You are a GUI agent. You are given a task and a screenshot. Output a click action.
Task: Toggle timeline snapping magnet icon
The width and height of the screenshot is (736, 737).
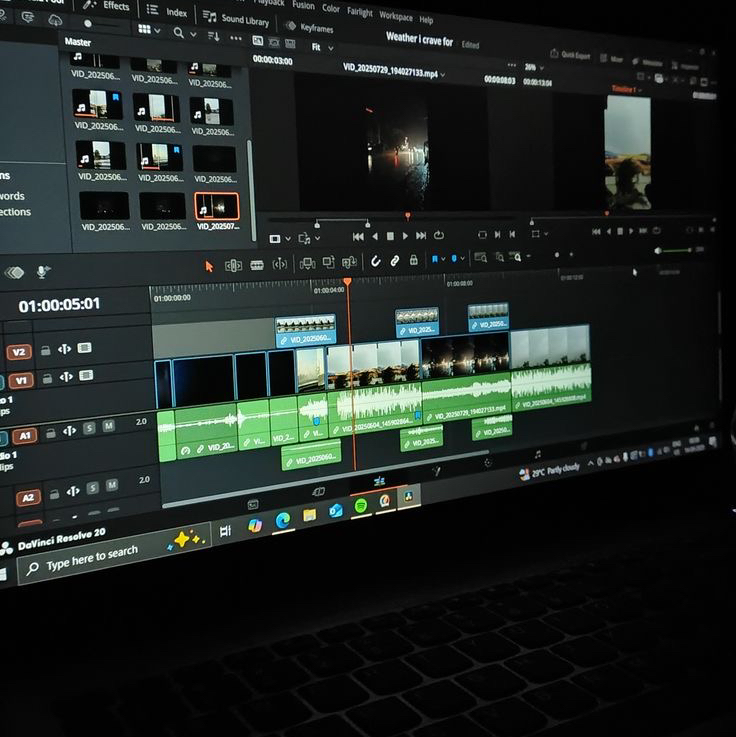(375, 261)
